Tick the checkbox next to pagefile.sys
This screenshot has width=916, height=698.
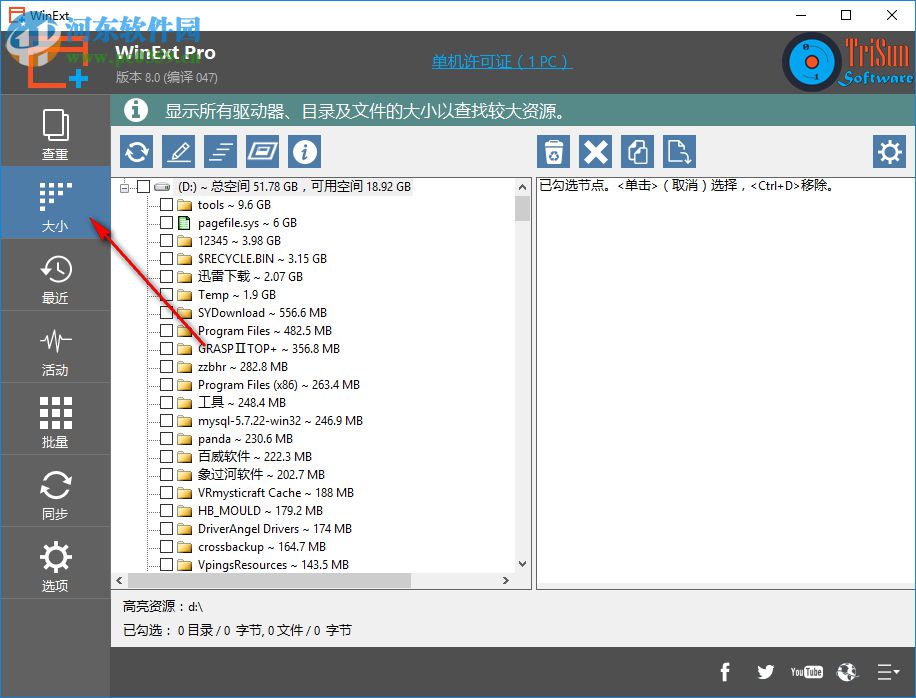pos(166,222)
